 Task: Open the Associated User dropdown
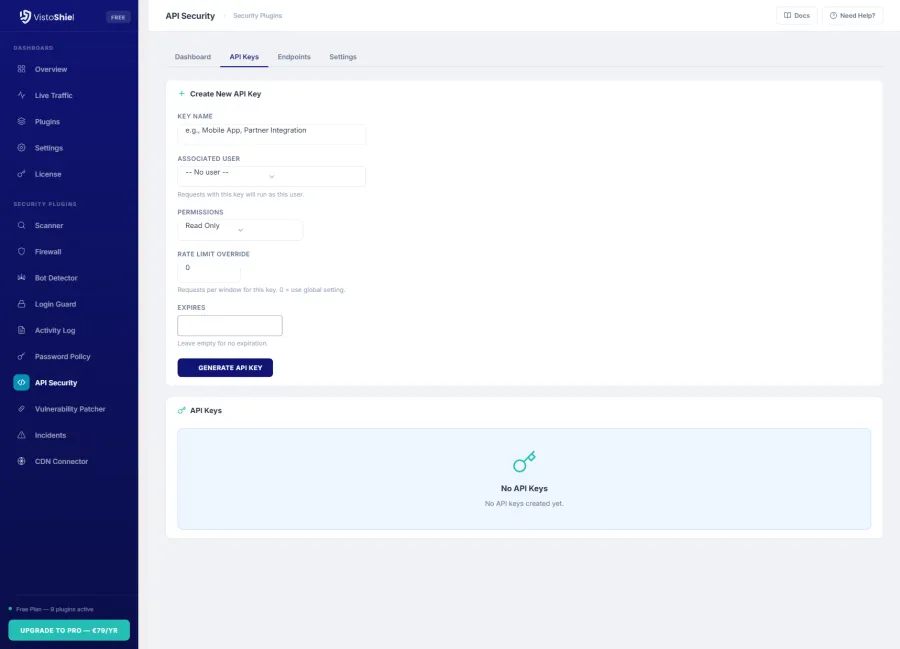(271, 175)
